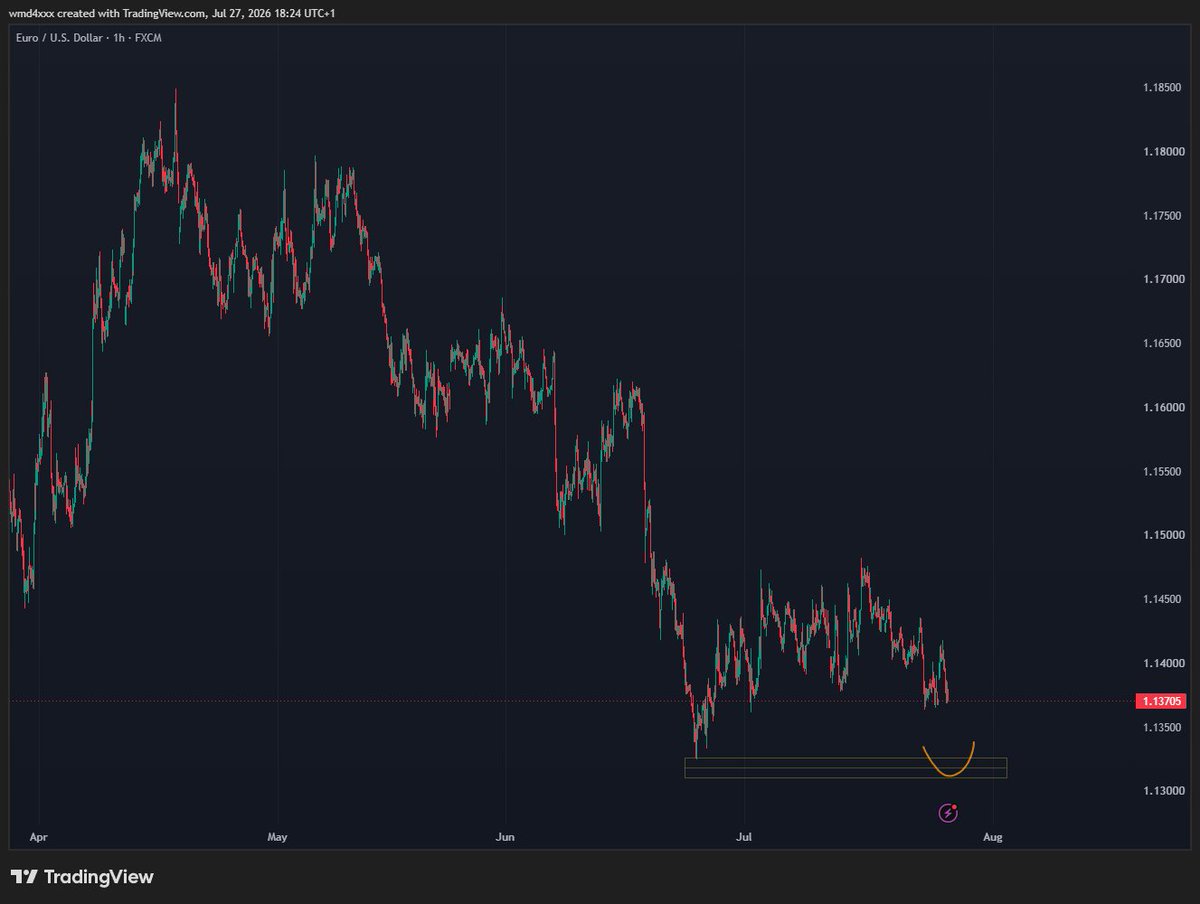Image resolution: width=1200 pixels, height=904 pixels.
Task: Click the 1.16500 price axis label
Action: point(1162,344)
